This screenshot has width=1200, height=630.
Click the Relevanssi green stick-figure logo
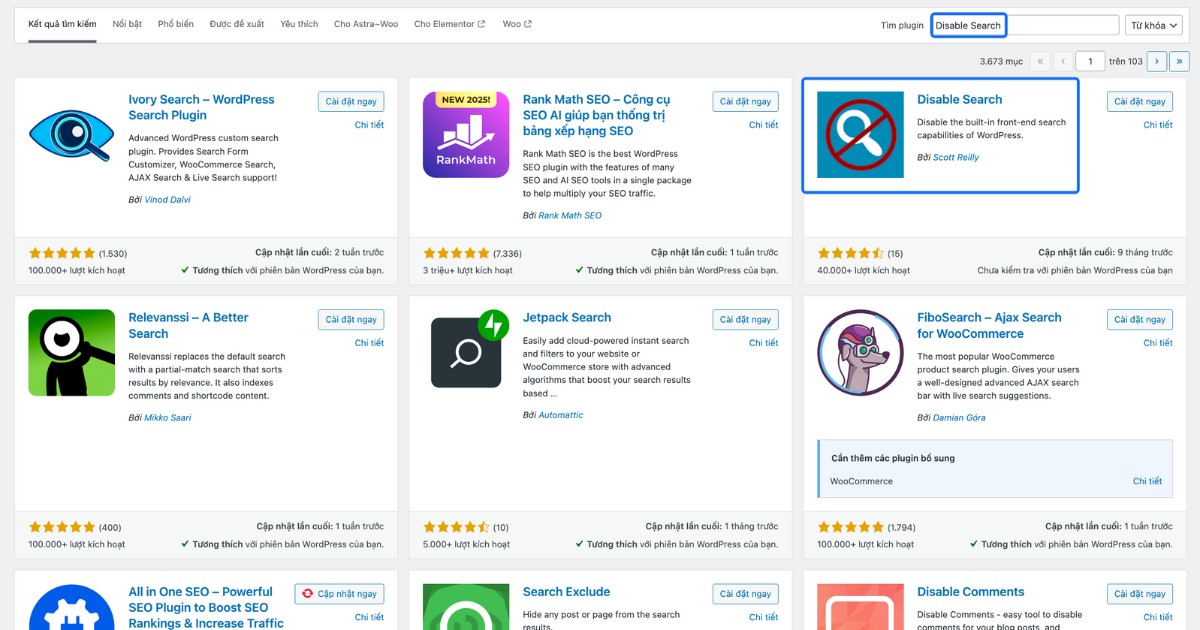pyautogui.click(x=70, y=352)
